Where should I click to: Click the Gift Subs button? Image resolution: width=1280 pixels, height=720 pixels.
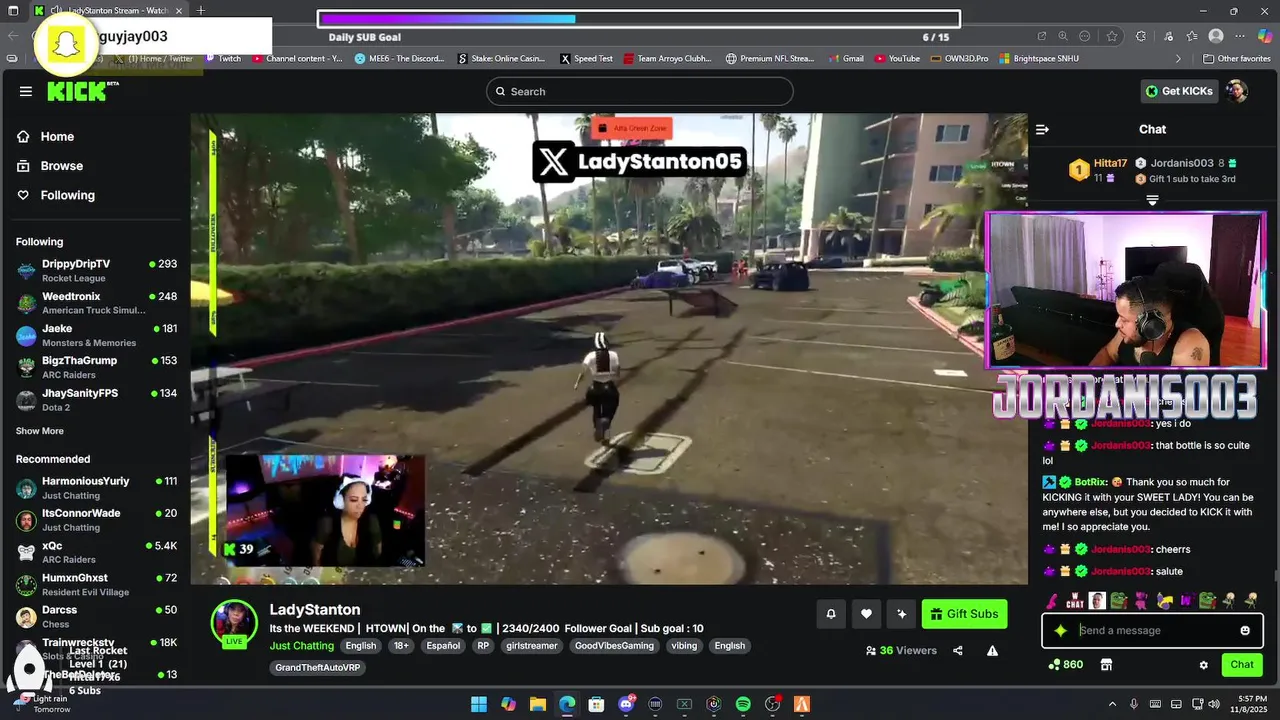964,614
